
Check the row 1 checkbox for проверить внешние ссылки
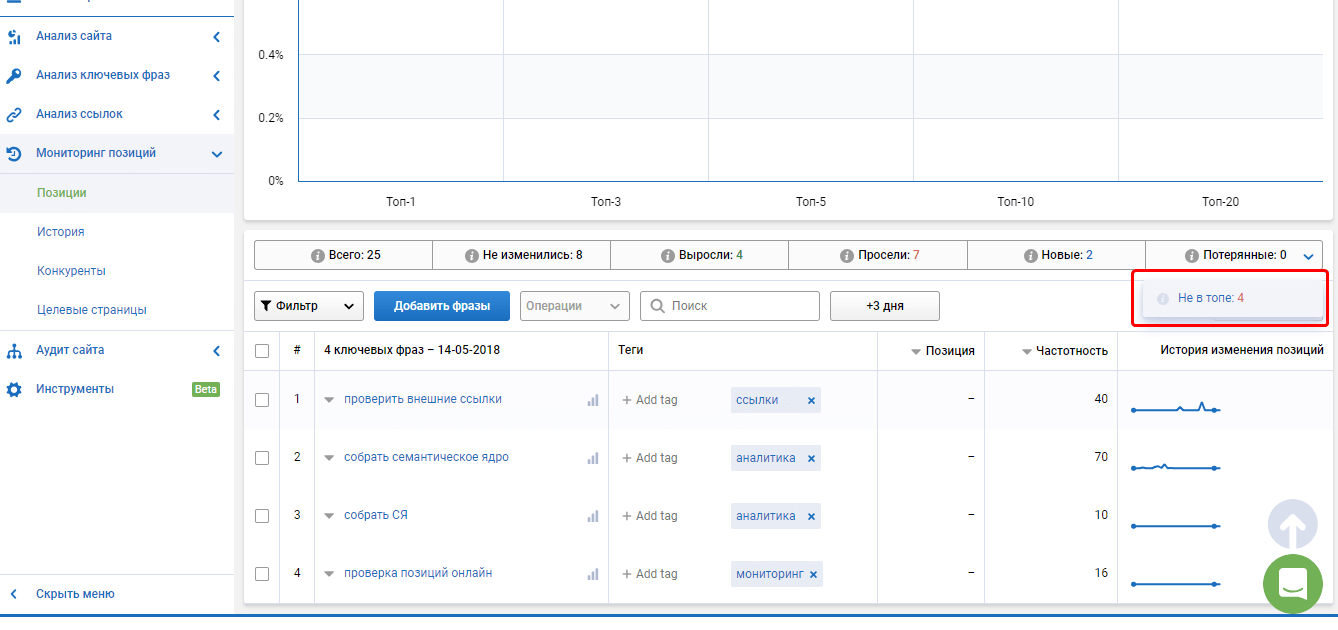(x=262, y=400)
